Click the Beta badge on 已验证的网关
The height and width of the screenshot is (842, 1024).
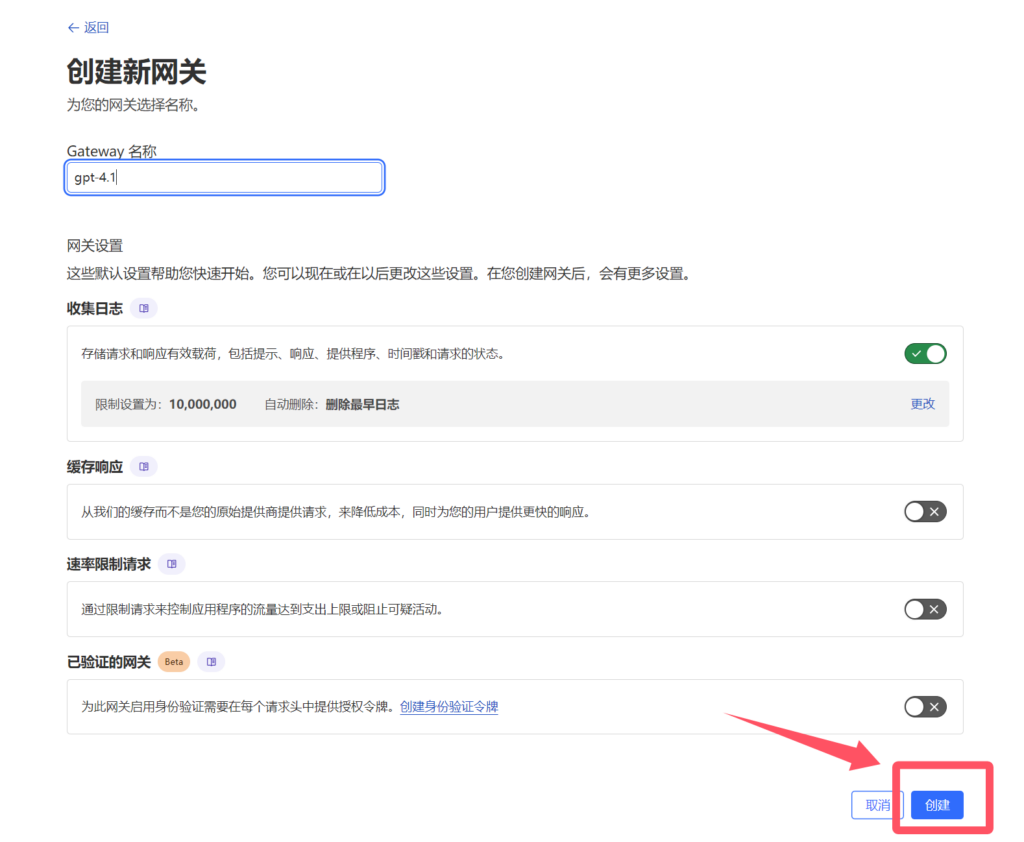tap(172, 661)
